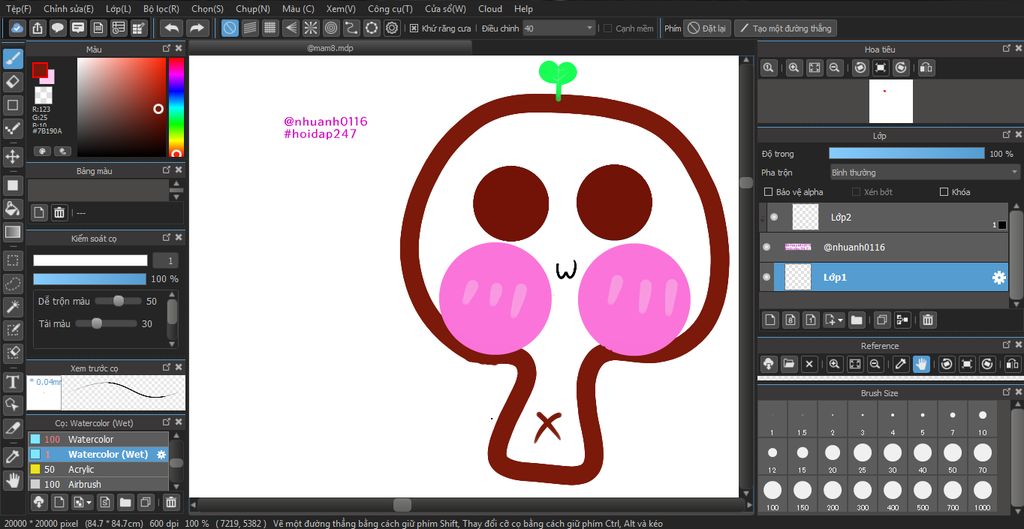This screenshot has height=529, width=1024.
Task: Expand the add-layer dropdown arrow in the Lớp panel
Action: click(842, 320)
